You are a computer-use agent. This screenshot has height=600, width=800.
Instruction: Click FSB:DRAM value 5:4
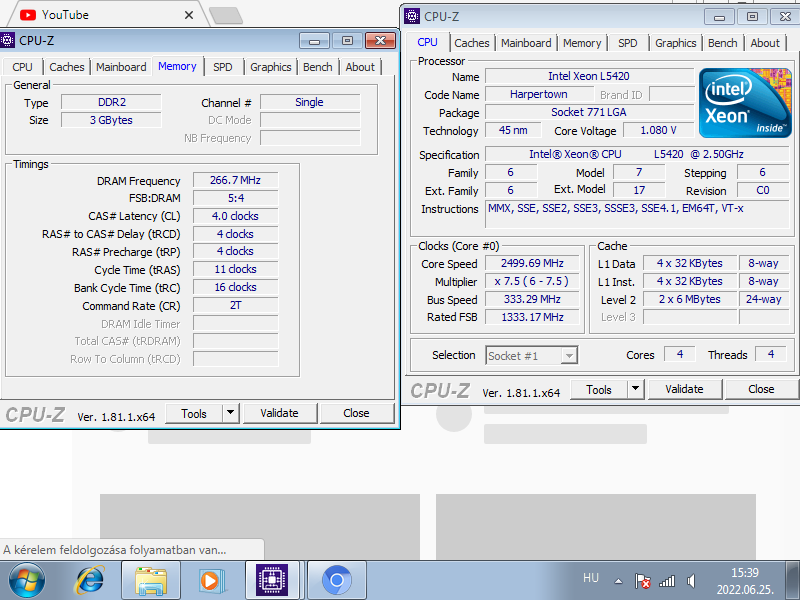[235, 198]
